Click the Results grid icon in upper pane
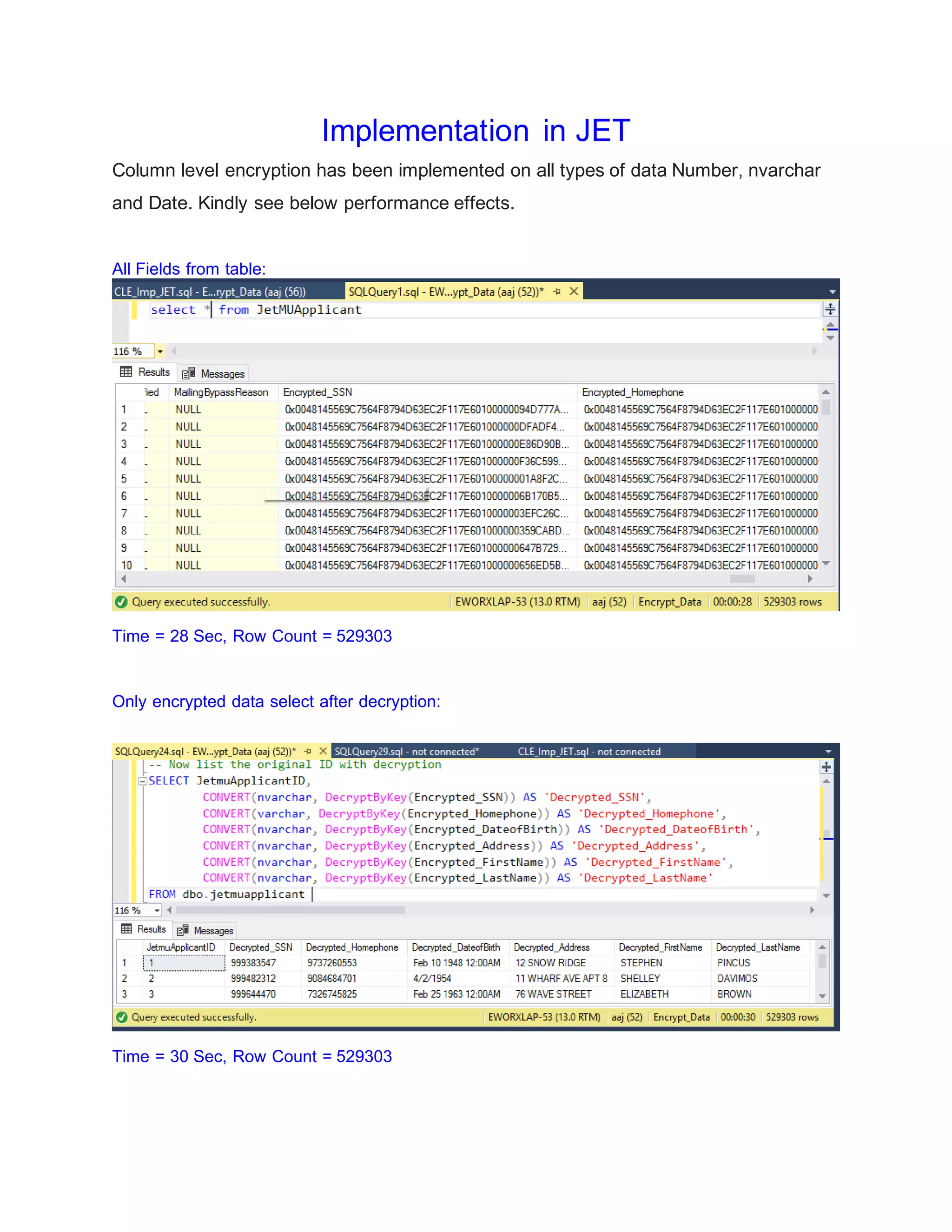This screenshot has width=952, height=1232. (x=126, y=372)
